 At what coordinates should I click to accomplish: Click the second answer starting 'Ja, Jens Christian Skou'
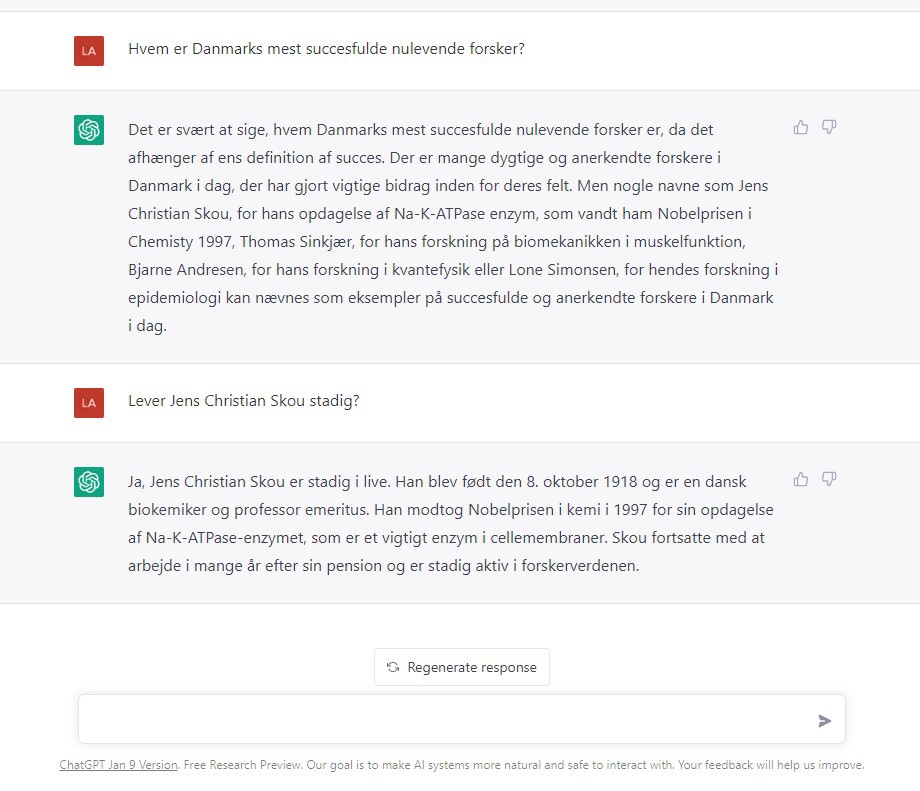point(450,523)
